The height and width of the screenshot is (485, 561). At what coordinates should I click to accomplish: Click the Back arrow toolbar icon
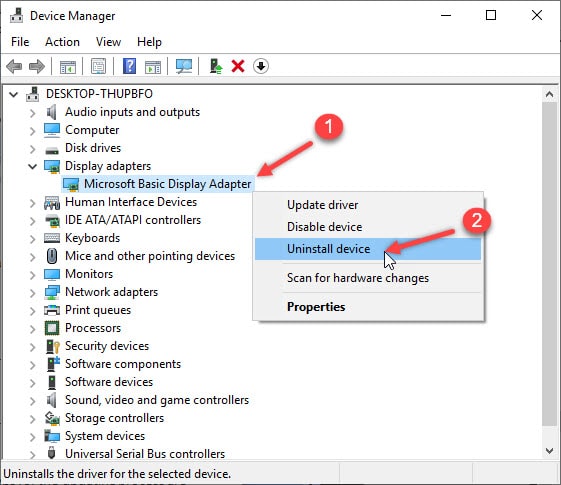tap(14, 67)
